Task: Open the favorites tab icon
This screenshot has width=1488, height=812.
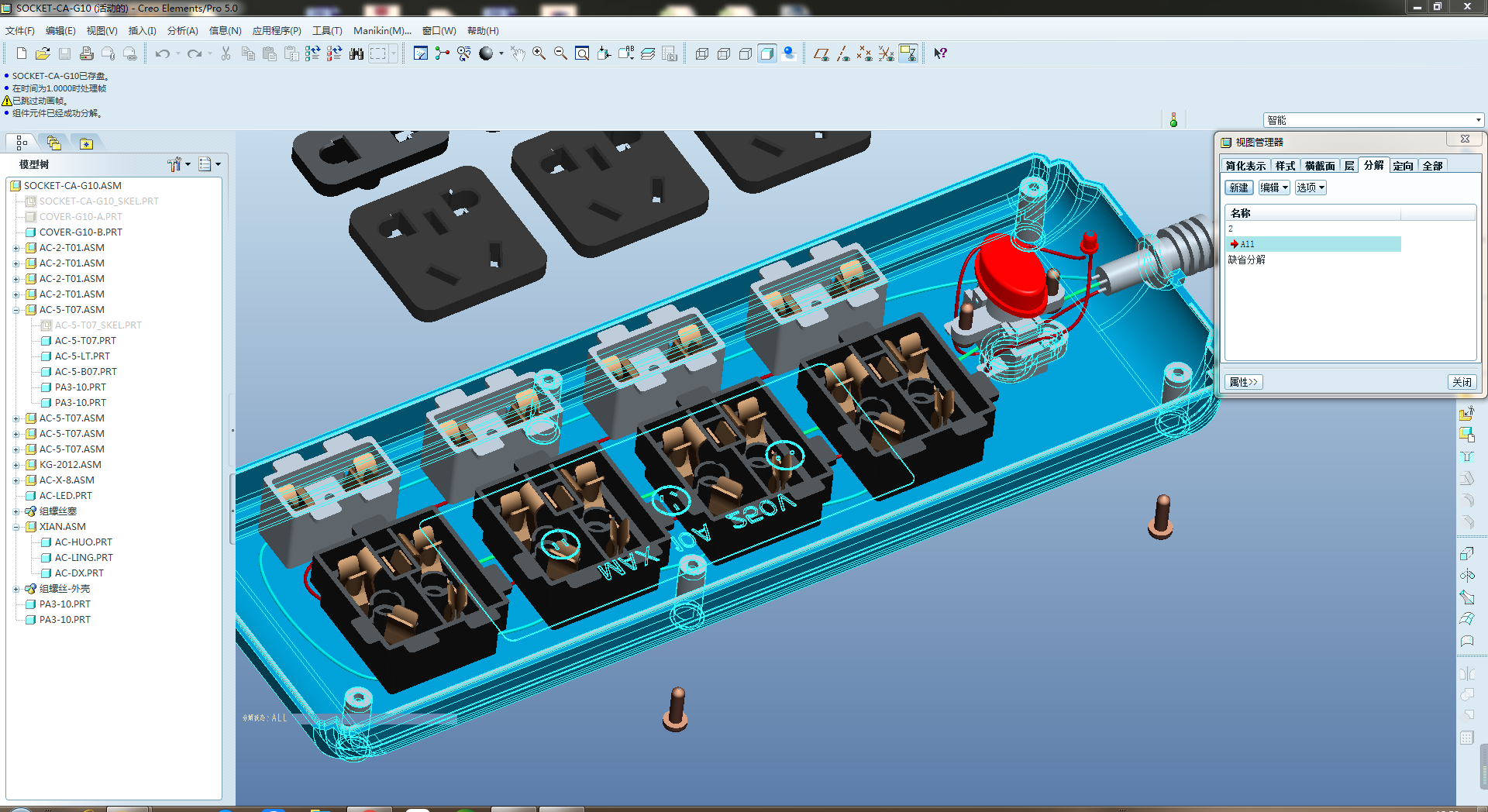Action: [x=86, y=143]
